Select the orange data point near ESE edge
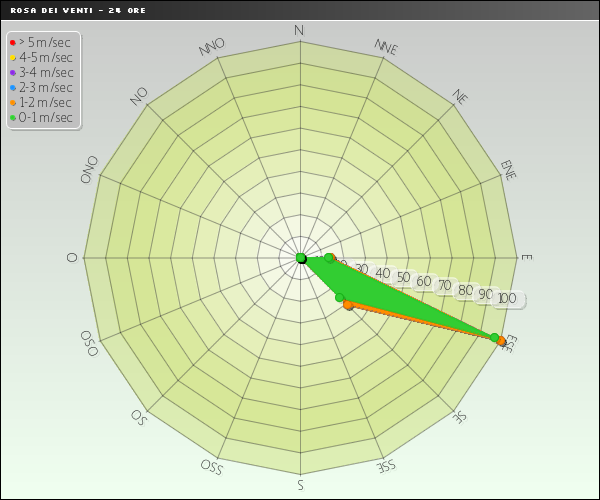Viewport: 600px width, 500px height. click(501, 342)
